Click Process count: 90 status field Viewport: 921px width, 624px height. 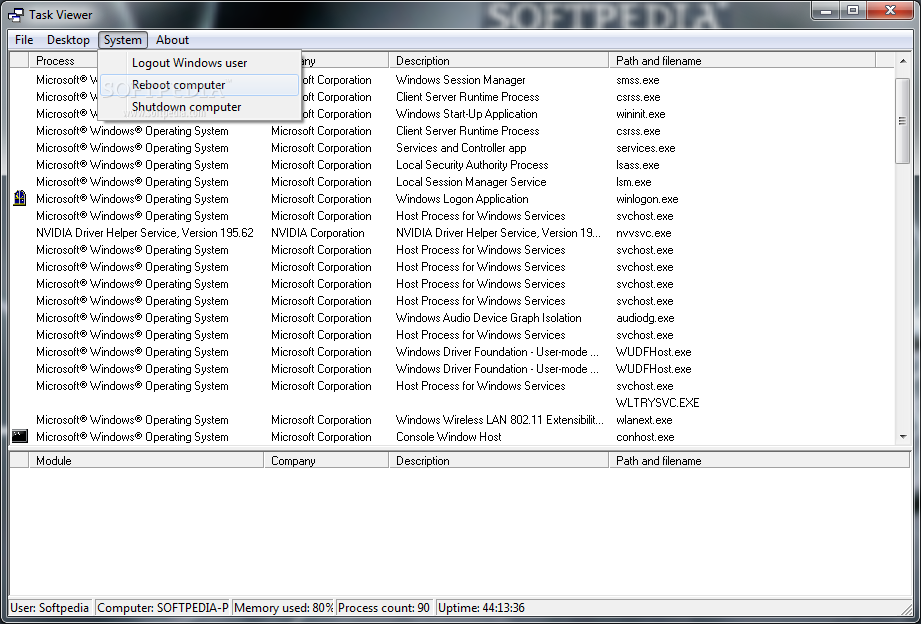[x=384, y=608]
